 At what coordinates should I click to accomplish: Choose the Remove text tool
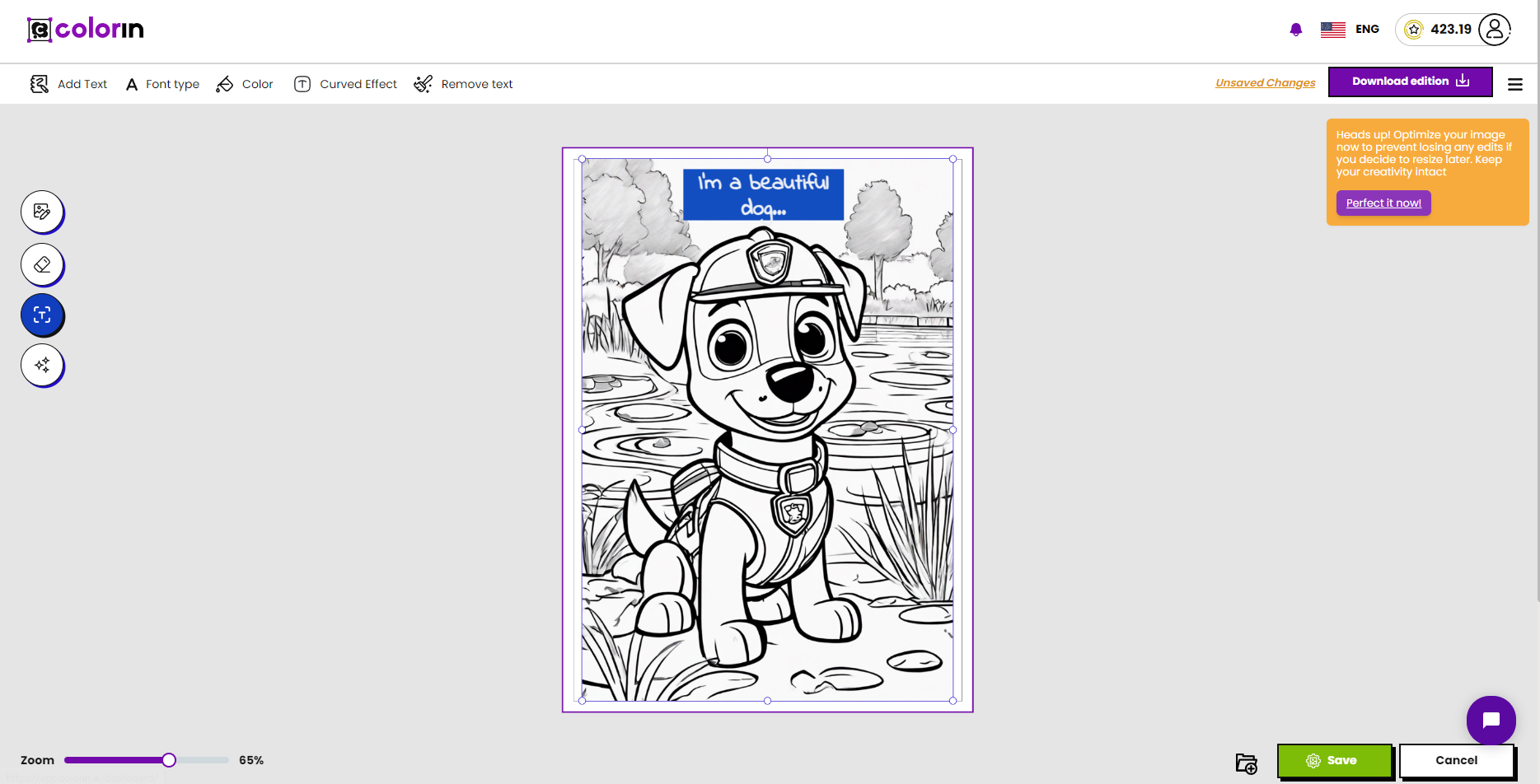point(463,84)
